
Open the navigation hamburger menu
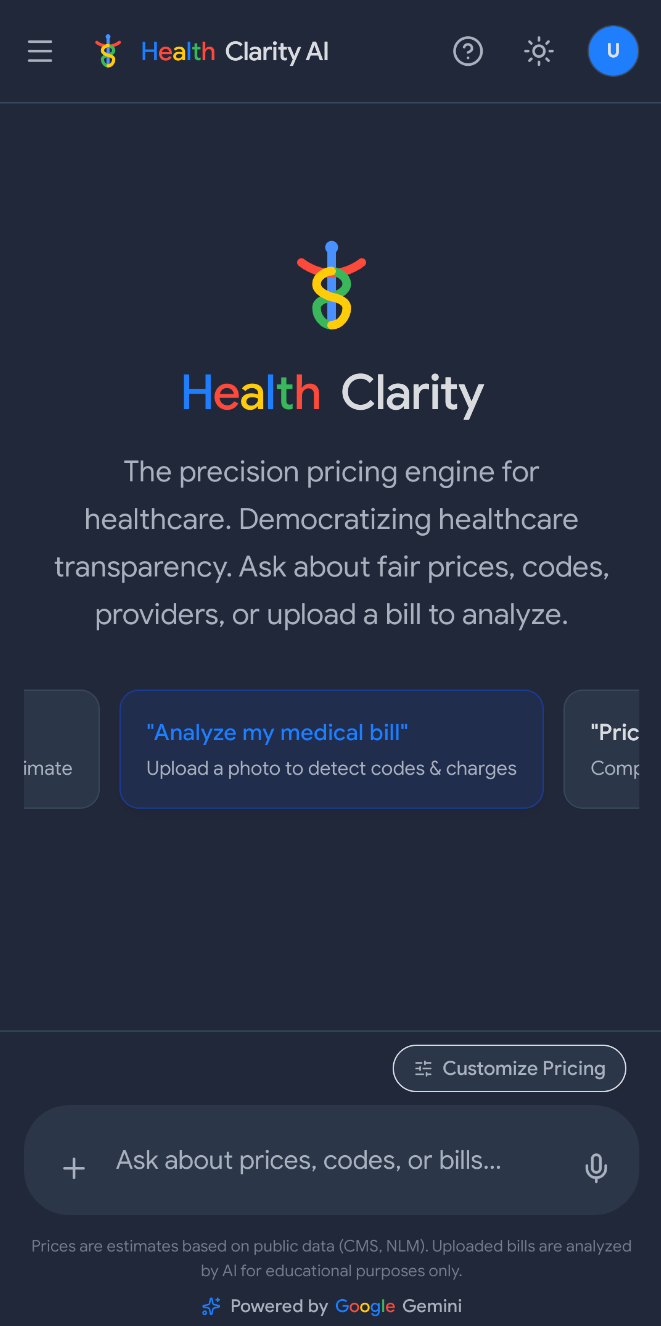pyautogui.click(x=40, y=51)
